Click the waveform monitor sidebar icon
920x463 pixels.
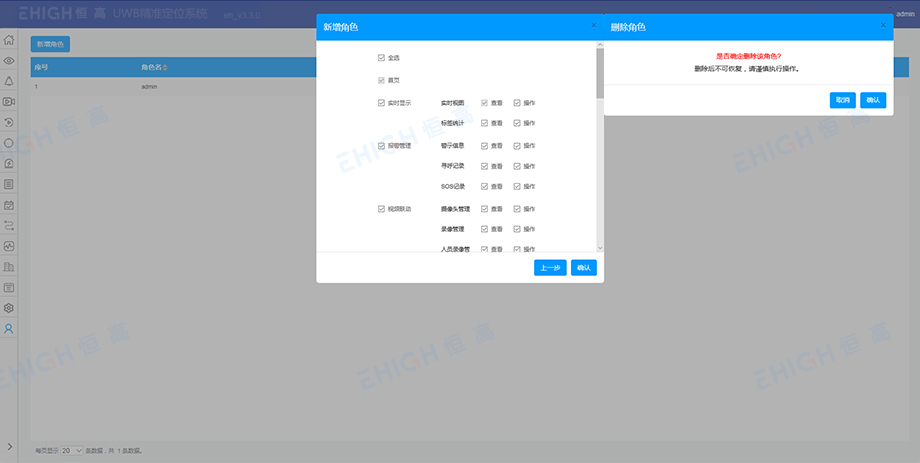tap(9, 246)
